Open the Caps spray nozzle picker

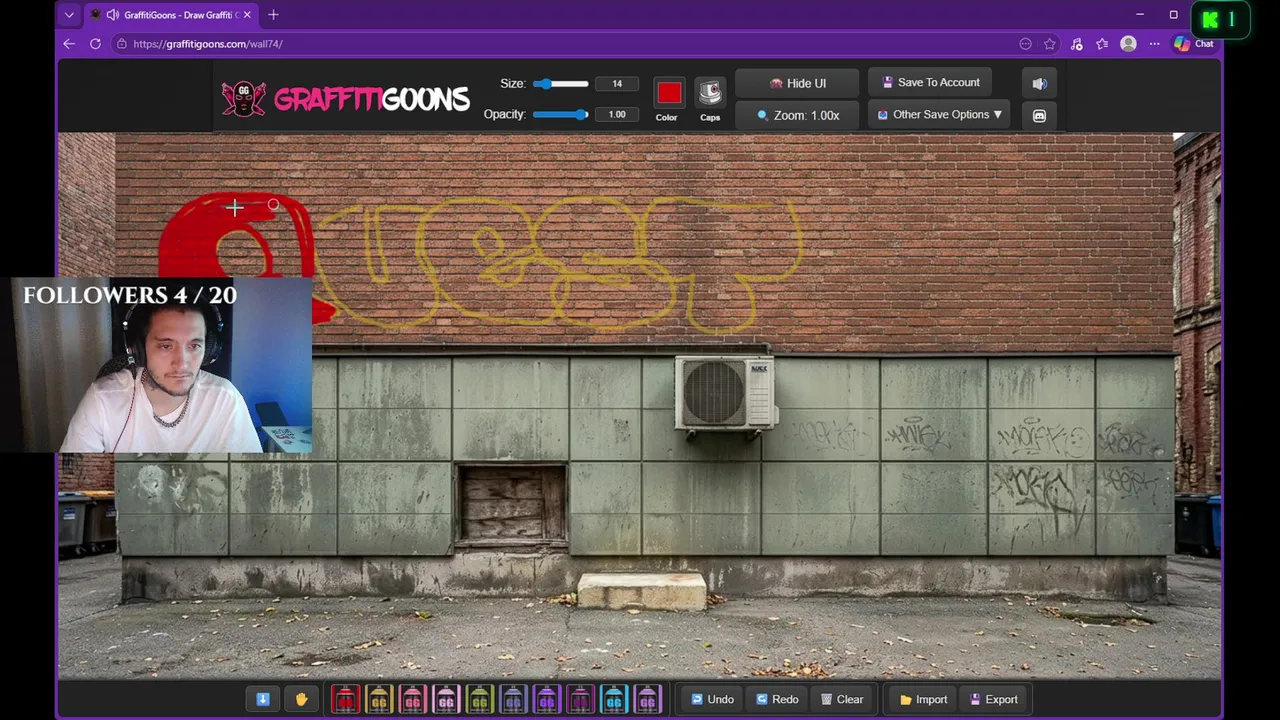coord(710,93)
